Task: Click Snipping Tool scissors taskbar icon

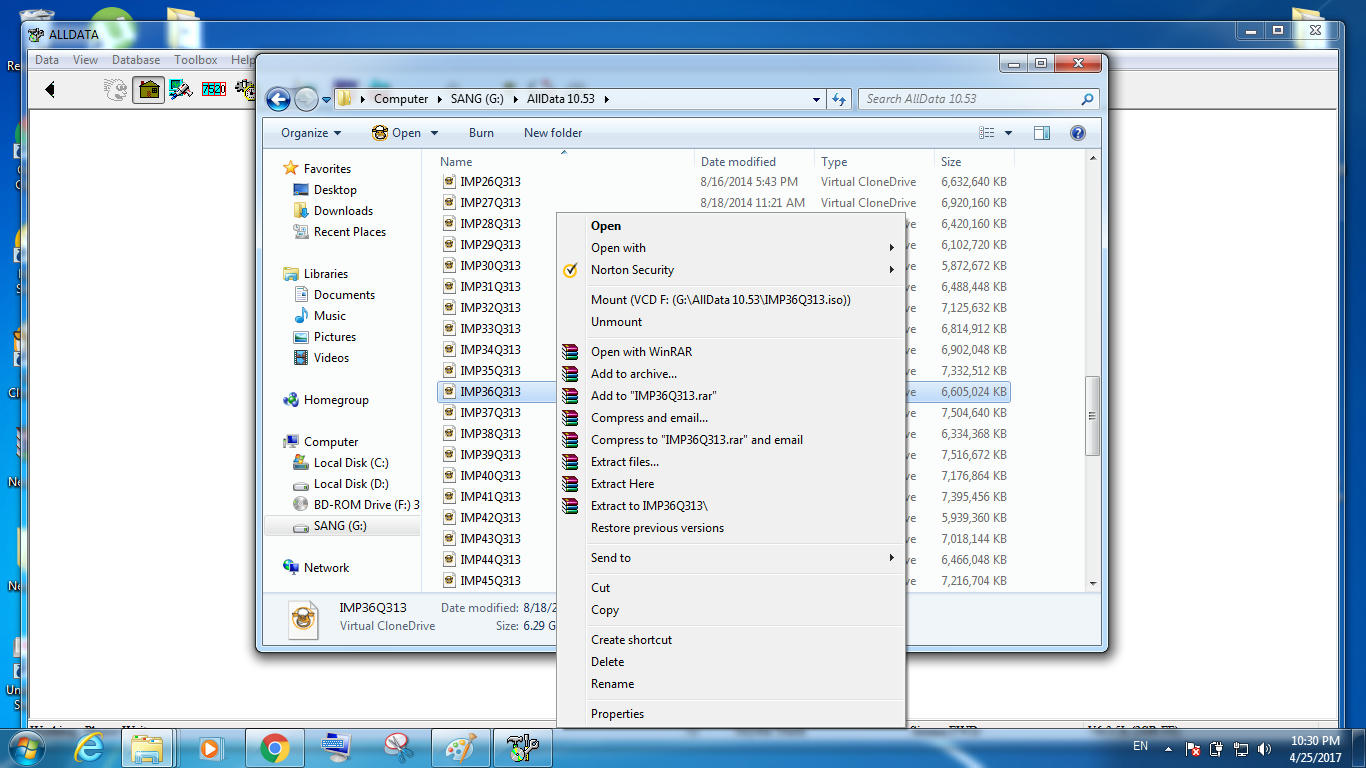Action: click(398, 747)
